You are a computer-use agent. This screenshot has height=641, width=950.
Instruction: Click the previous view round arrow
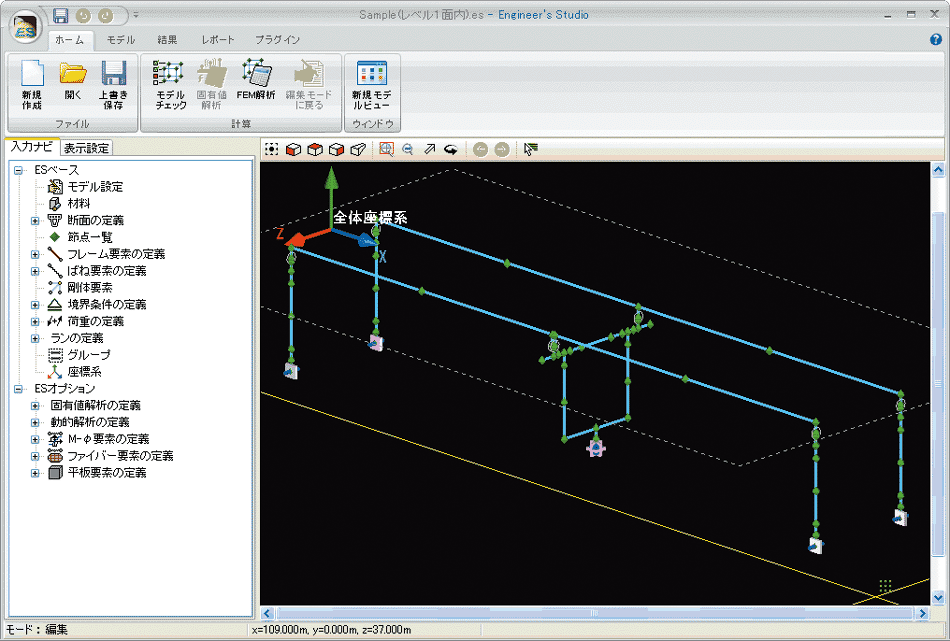pos(480,149)
